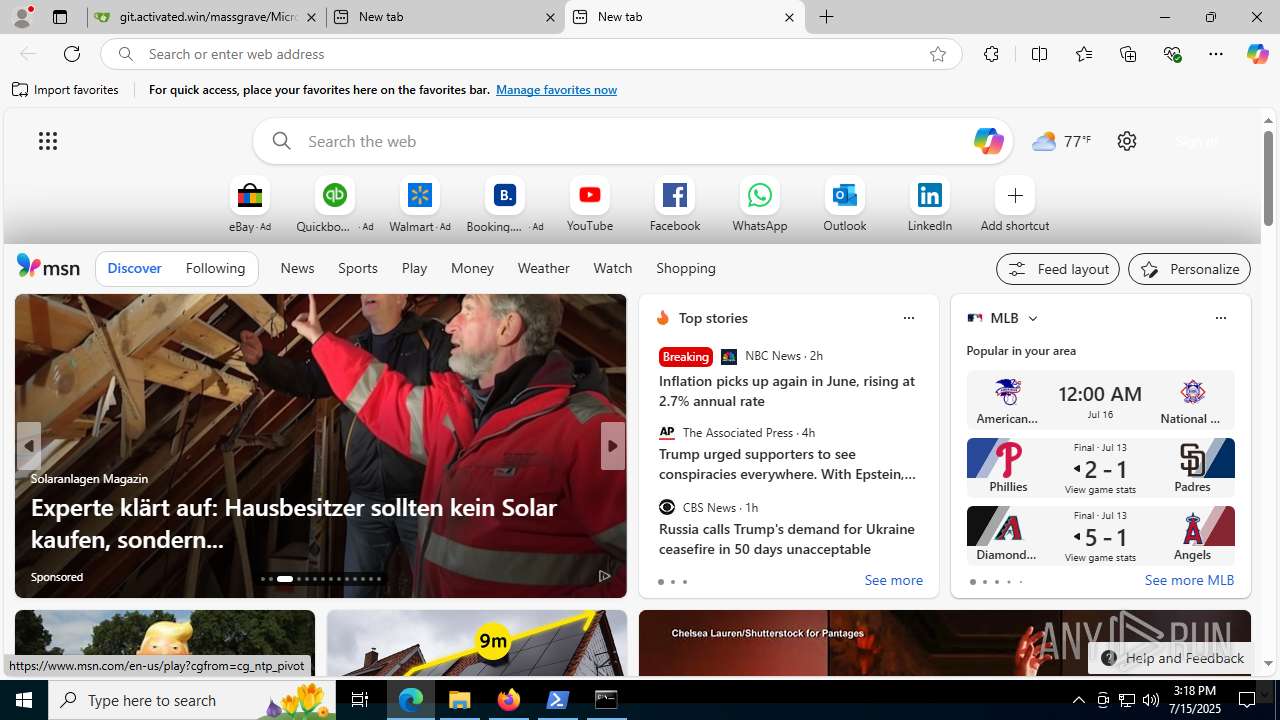This screenshot has height=720, width=1280.
Task: Open the Settings and more ellipsis
Action: pyautogui.click(x=1216, y=54)
